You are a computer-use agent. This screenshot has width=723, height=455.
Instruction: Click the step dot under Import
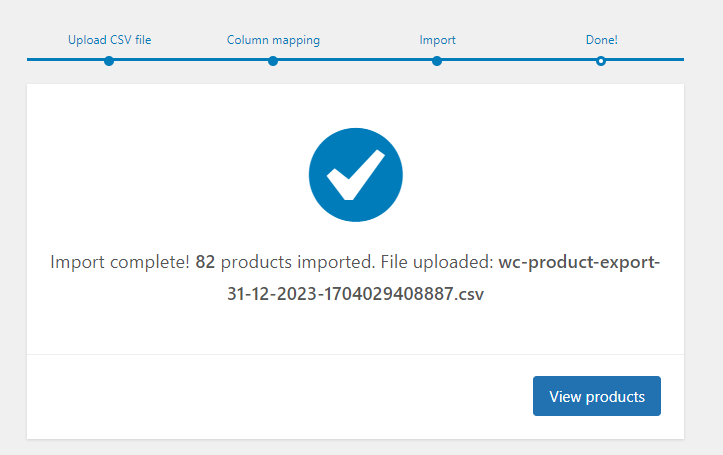click(437, 61)
